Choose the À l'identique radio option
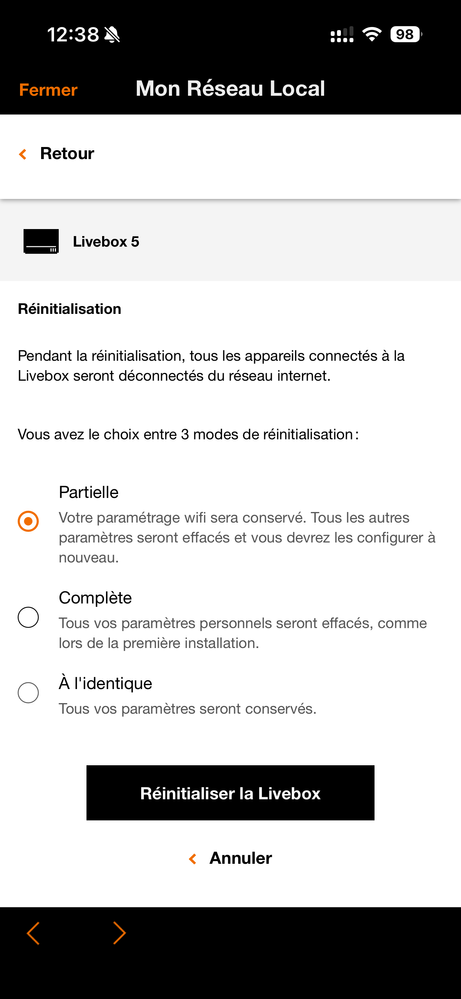This screenshot has width=461, height=999. coord(28,693)
